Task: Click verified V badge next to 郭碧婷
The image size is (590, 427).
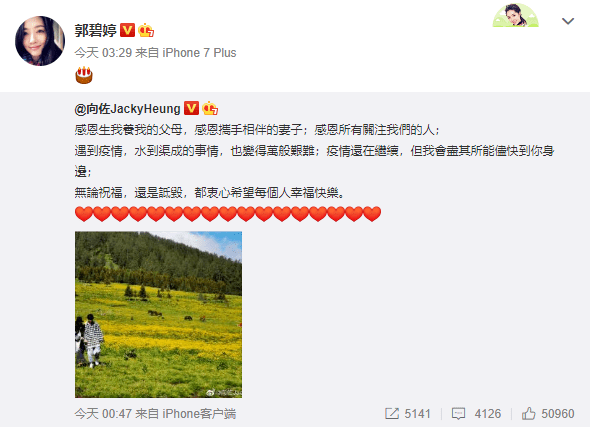Action: [127, 30]
